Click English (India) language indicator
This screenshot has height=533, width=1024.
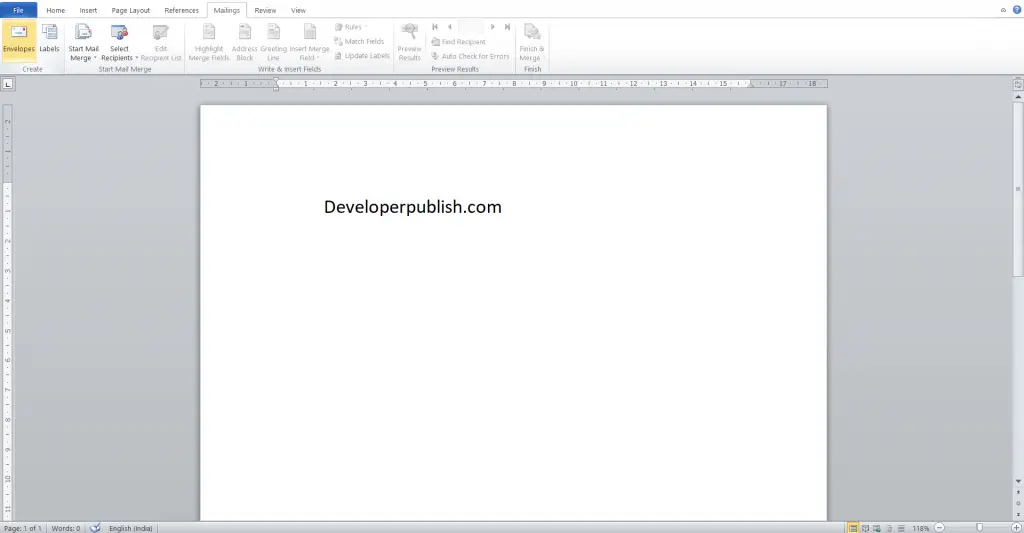click(x=131, y=528)
